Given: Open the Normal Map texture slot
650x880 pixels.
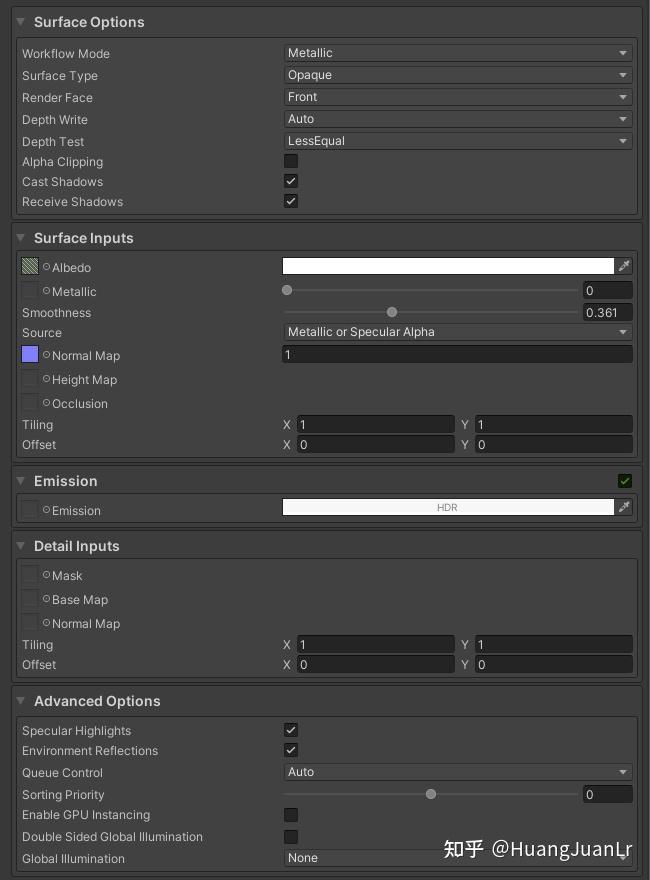Looking at the screenshot, I should pos(31,355).
